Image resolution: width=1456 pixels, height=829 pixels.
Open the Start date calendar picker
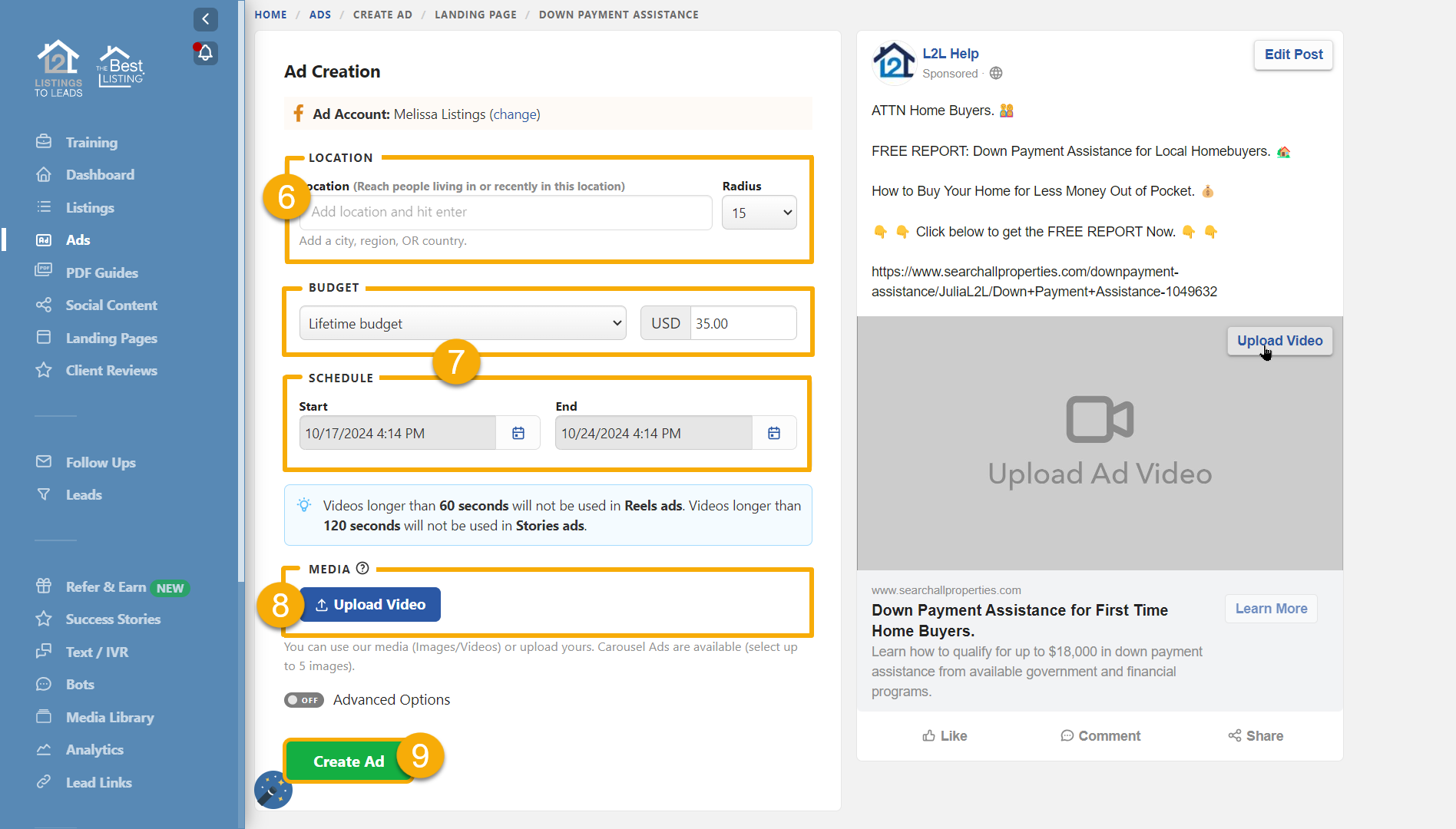pos(518,434)
